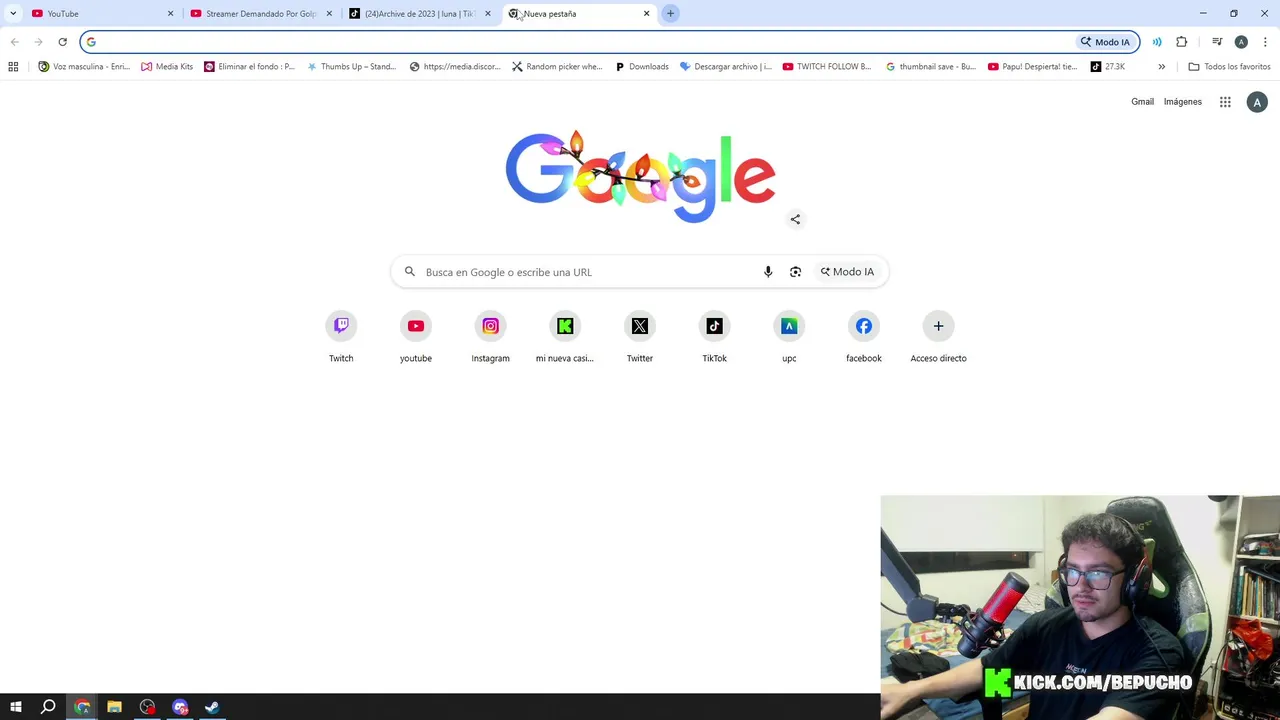The height and width of the screenshot is (720, 1280).
Task: Switch to Streamer Demandado Por Golp tab
Action: (x=262, y=14)
